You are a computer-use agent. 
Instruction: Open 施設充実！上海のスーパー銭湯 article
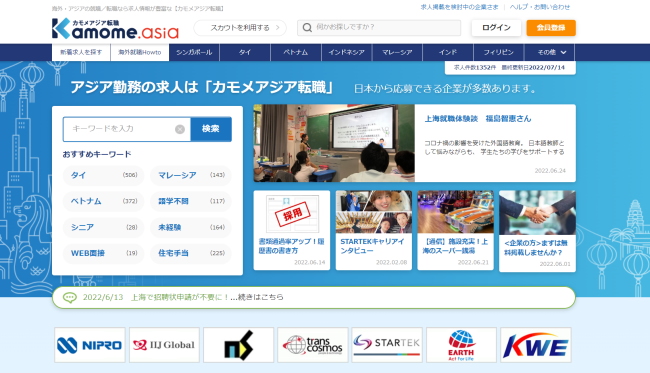coord(455,246)
